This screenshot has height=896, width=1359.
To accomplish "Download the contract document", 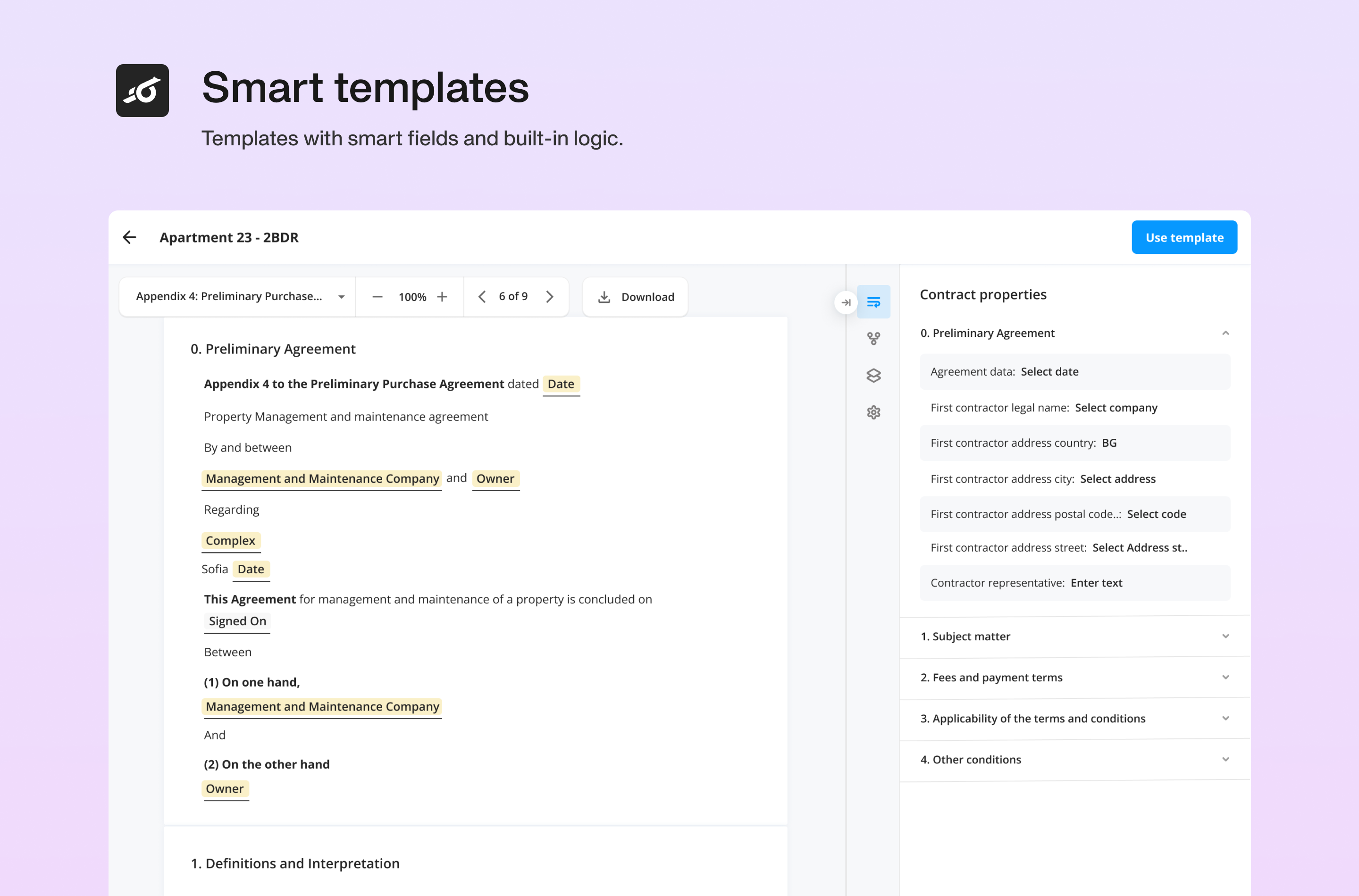I will point(634,297).
